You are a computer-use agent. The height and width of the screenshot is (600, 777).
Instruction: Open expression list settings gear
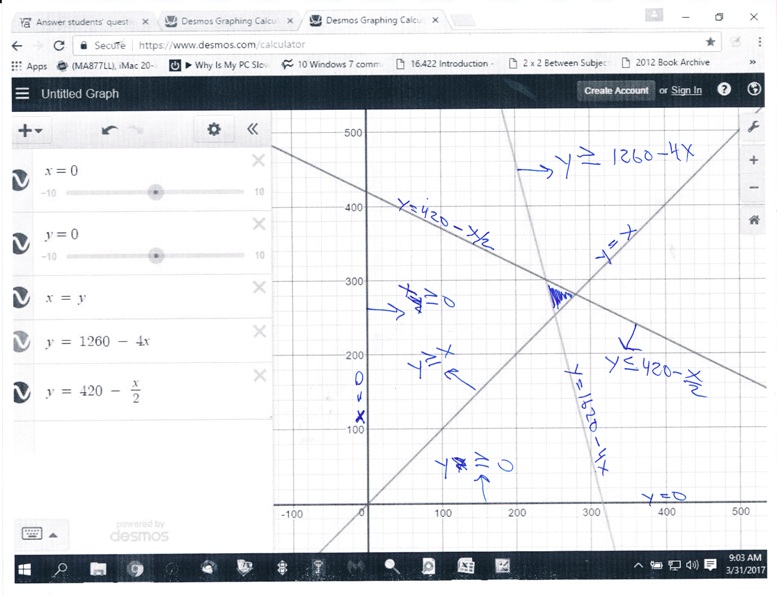pos(214,129)
